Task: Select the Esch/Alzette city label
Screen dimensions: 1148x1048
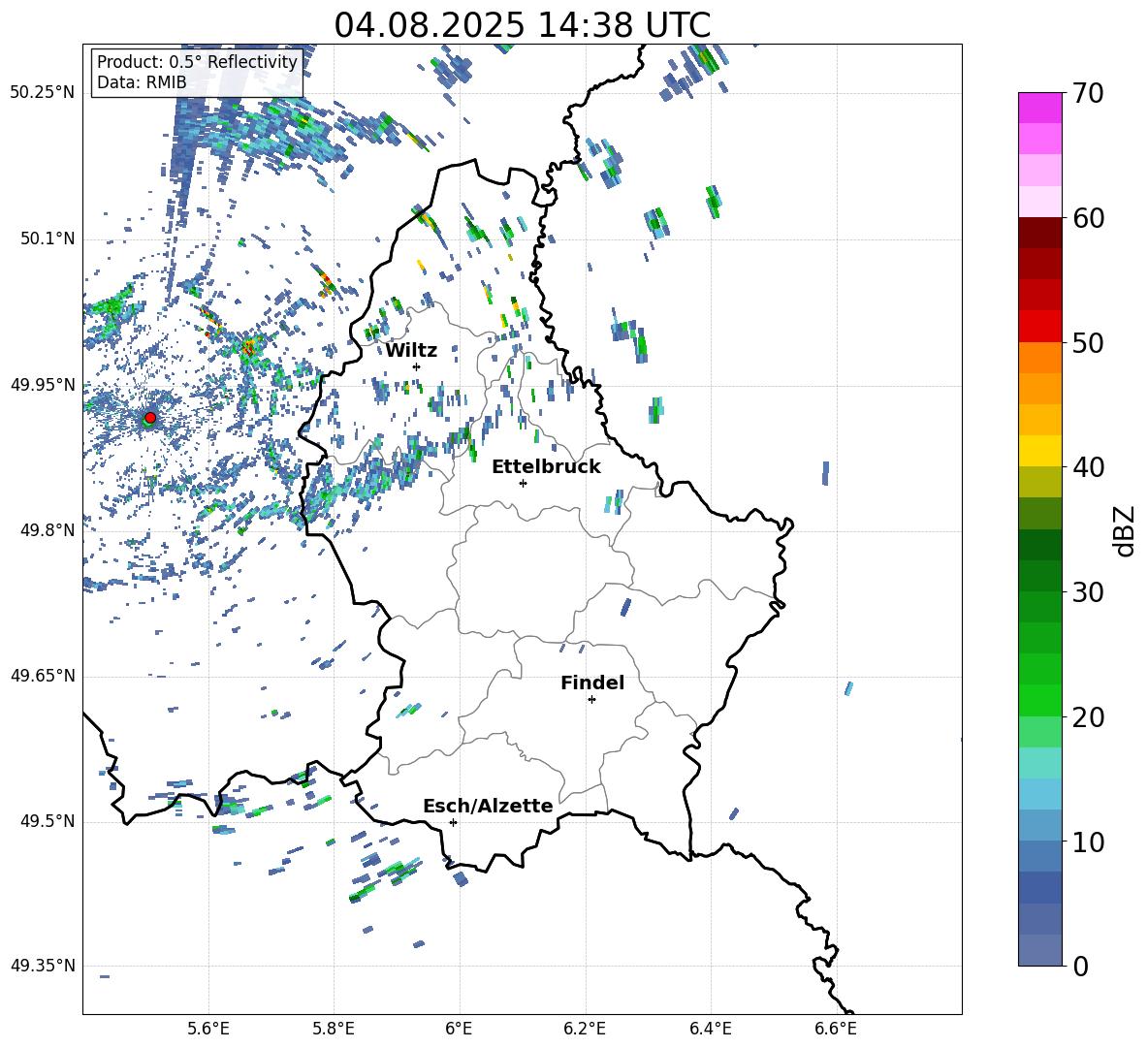Action: click(489, 807)
